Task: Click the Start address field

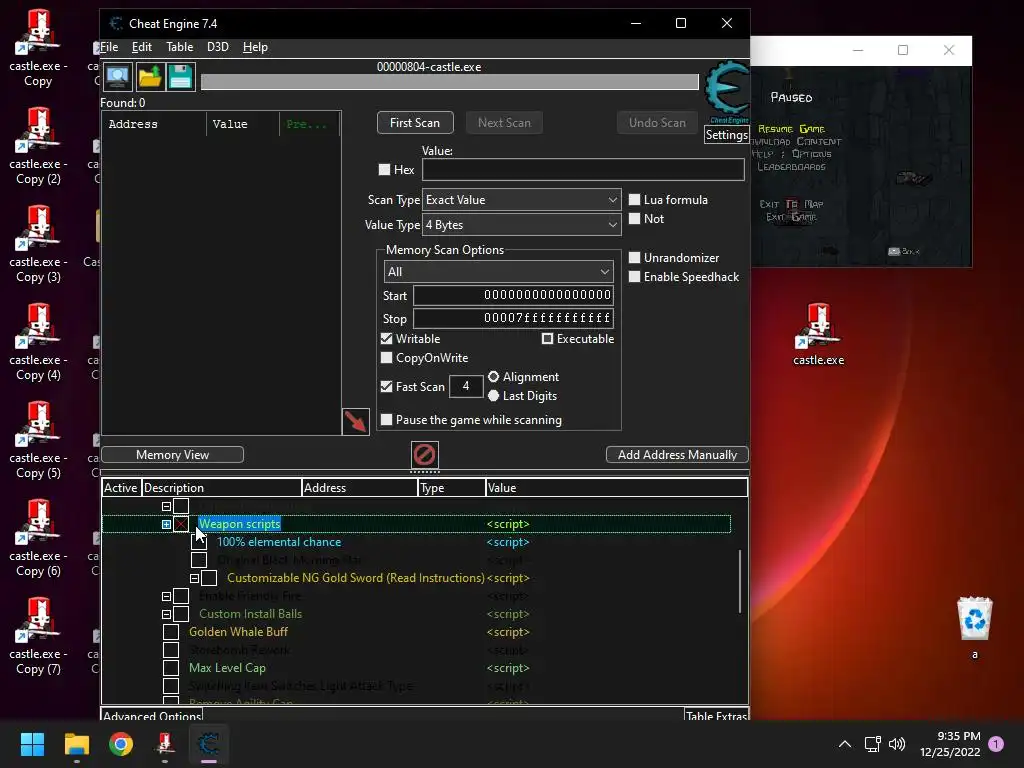Action: (513, 295)
